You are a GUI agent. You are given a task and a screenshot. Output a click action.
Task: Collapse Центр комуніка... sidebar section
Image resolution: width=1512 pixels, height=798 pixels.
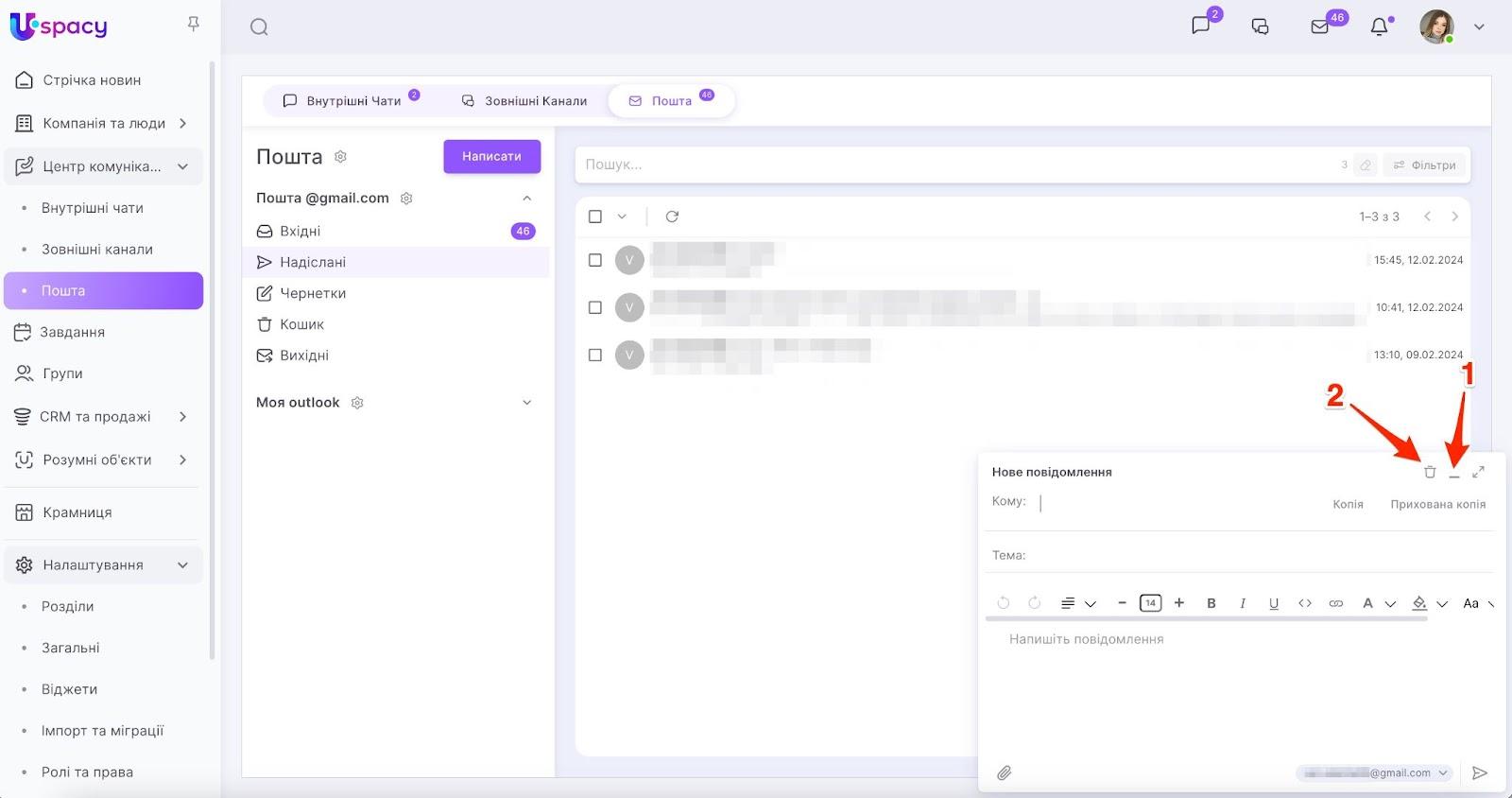pos(182,166)
